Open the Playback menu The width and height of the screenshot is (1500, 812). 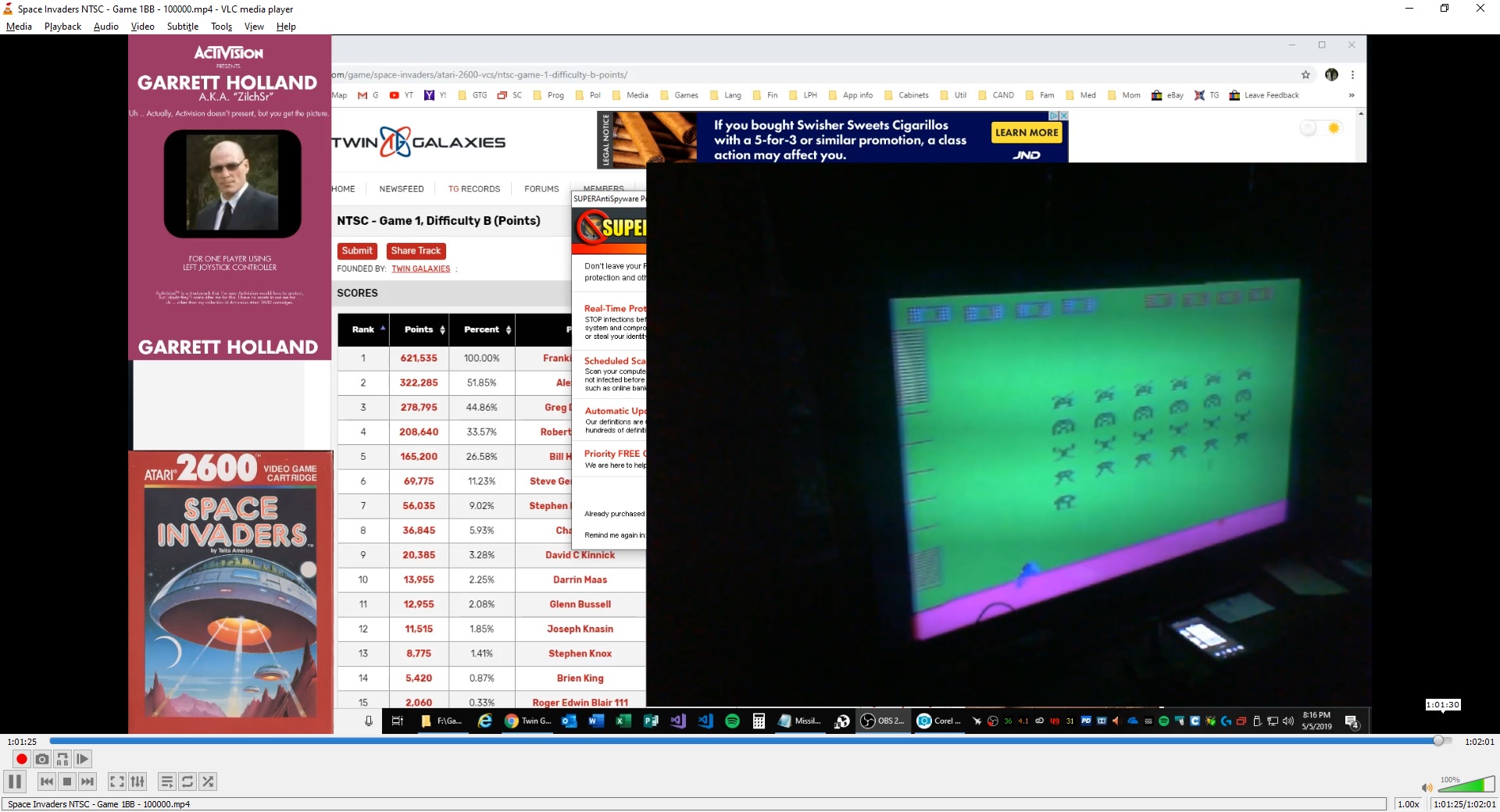[x=62, y=27]
